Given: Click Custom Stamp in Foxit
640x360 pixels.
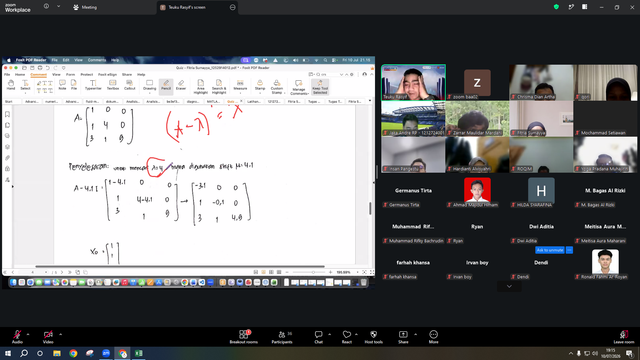Looking at the screenshot, I should coord(276,87).
